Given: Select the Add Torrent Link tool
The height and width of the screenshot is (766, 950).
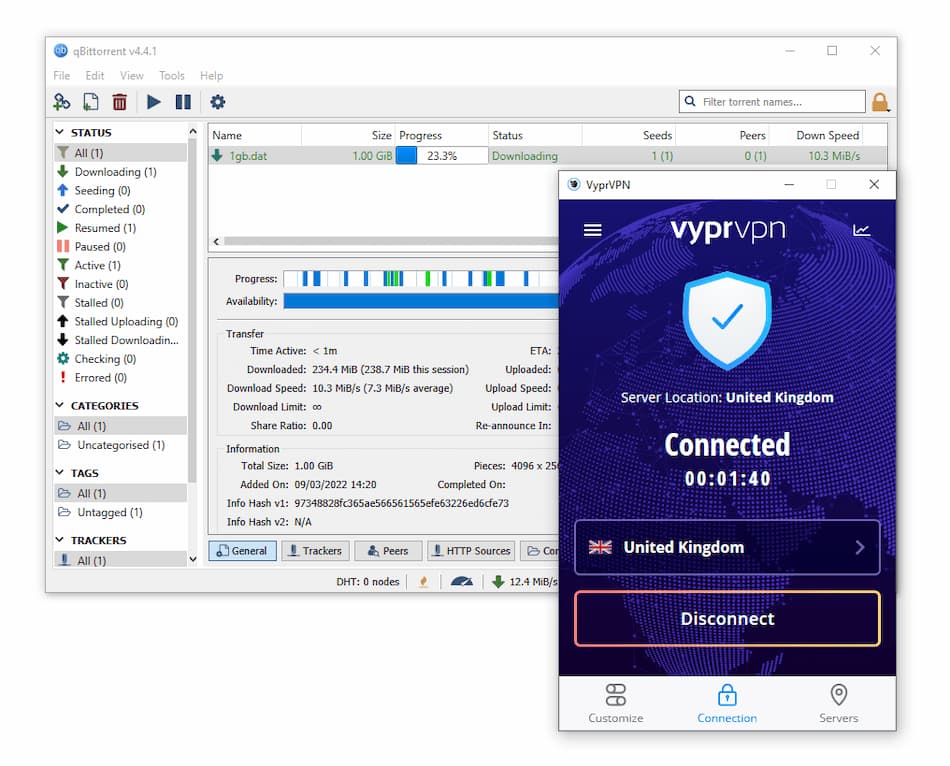Looking at the screenshot, I should pos(61,101).
